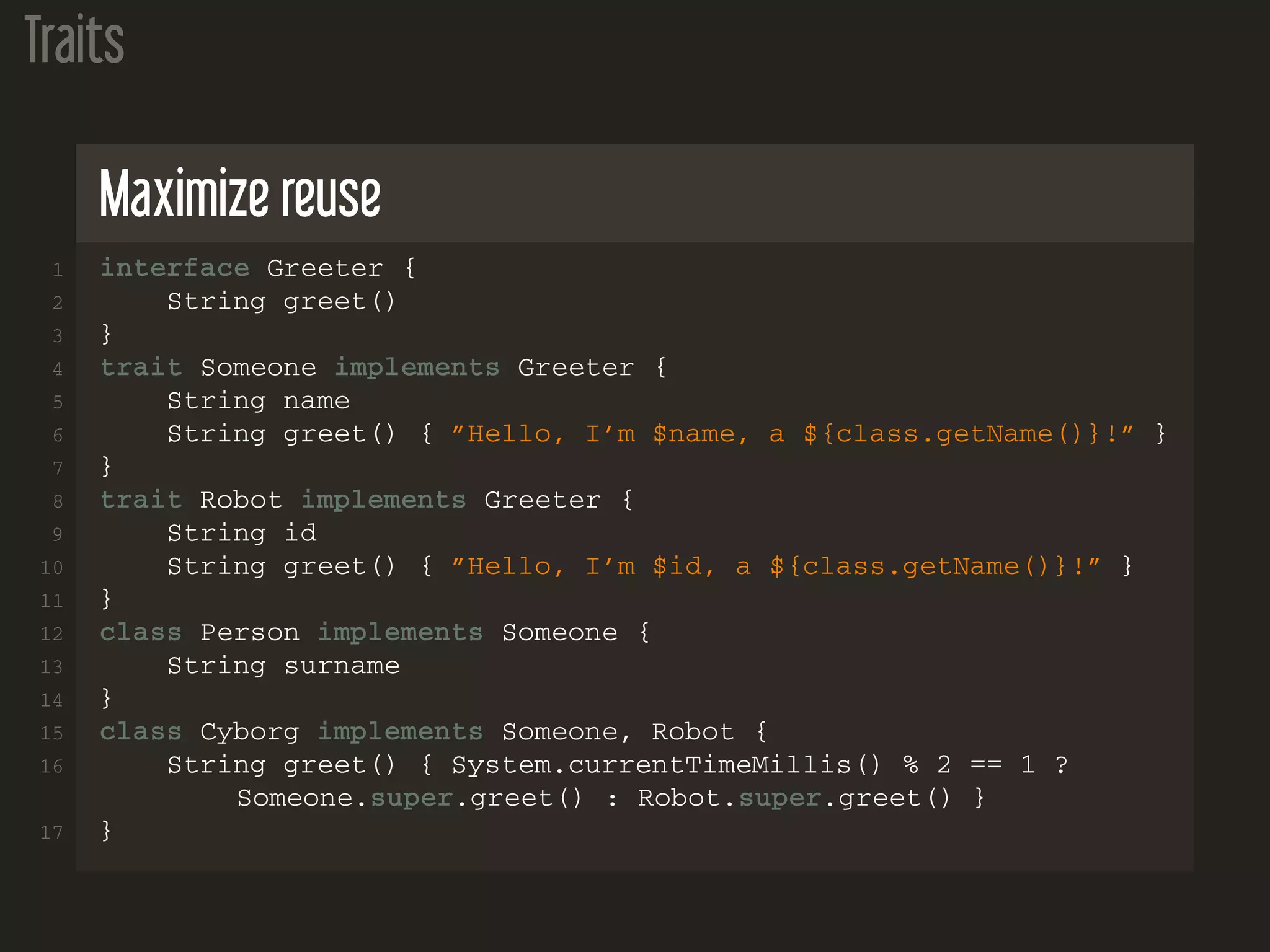Click the 'class' keyword on line 12

click(141, 633)
